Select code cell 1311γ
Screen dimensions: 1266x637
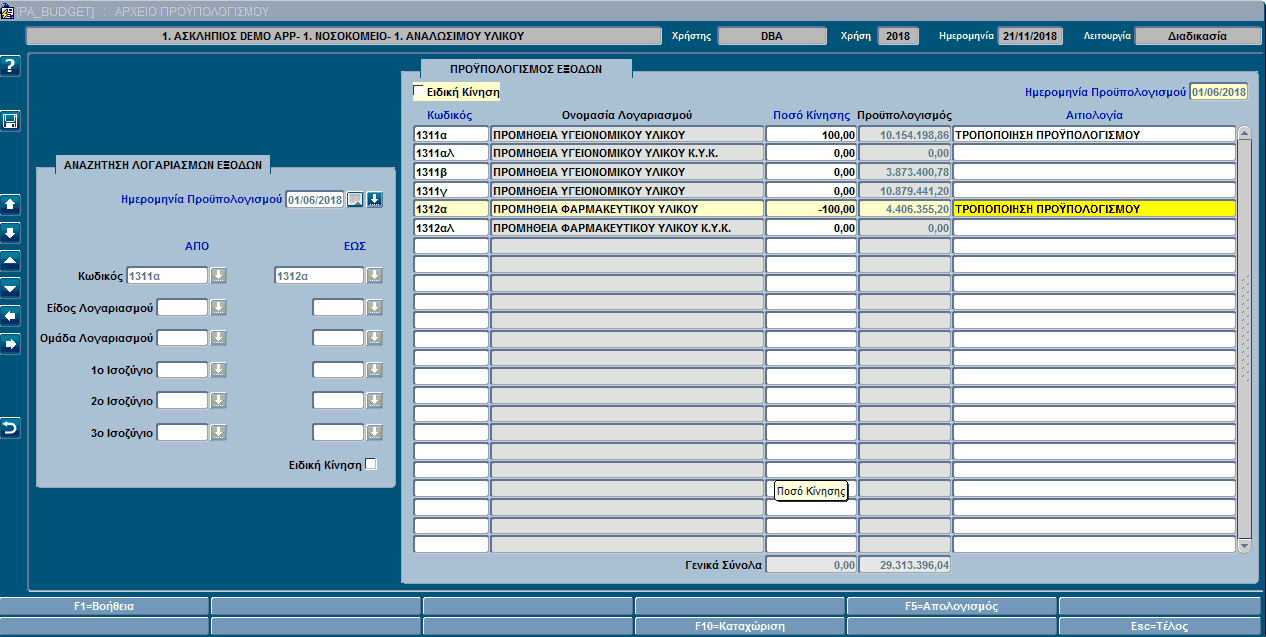pyautogui.click(x=451, y=190)
